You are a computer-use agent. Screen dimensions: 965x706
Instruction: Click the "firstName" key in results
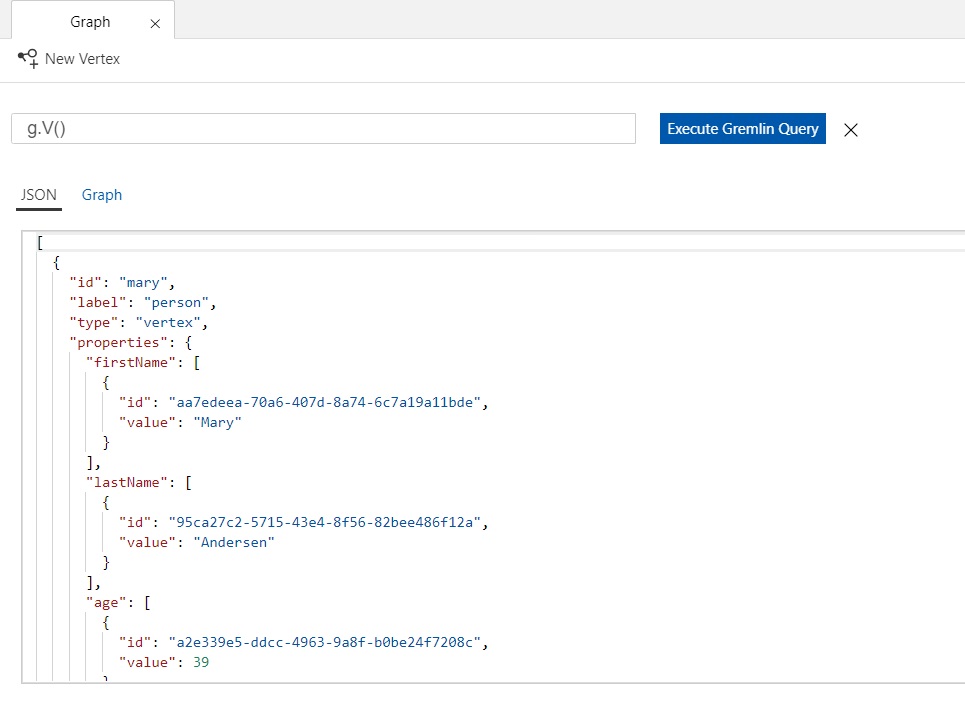125,362
